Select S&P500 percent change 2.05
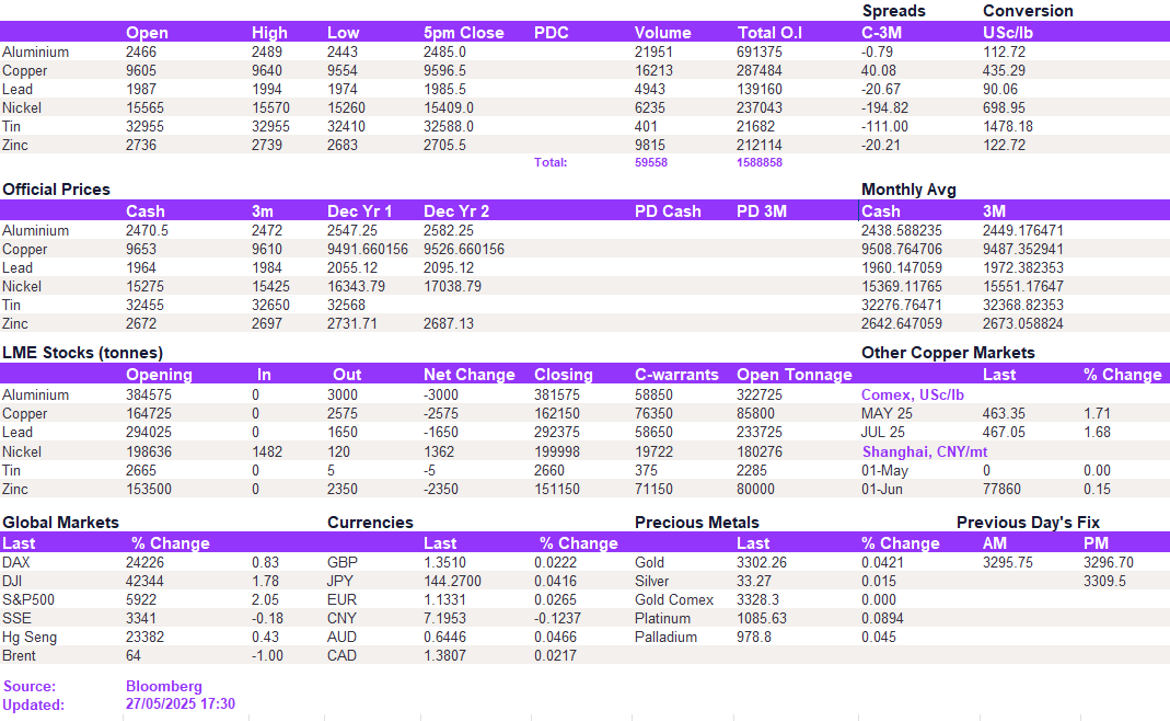Viewport: 1170px width, 721px height. tap(265, 600)
